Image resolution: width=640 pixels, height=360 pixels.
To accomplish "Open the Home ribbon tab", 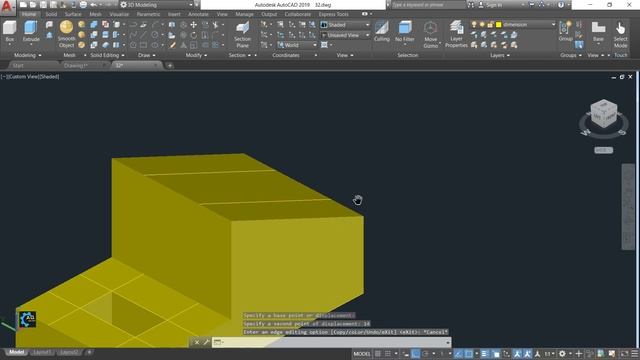I will (x=29, y=14).
